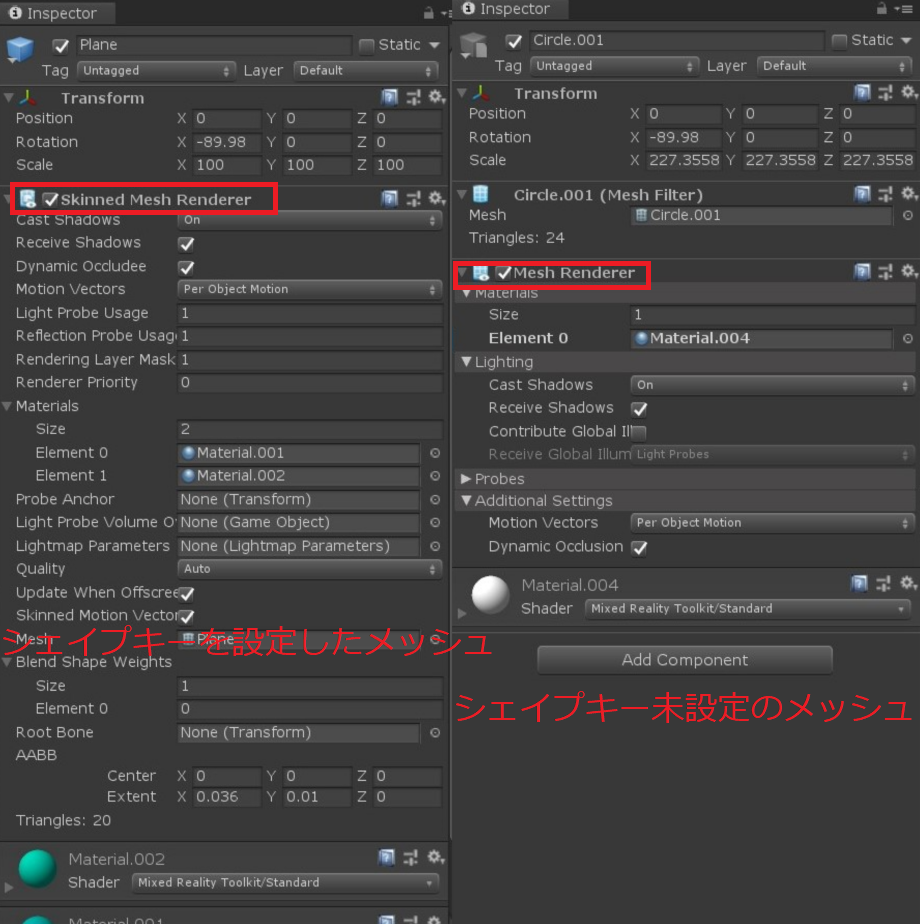Image resolution: width=920 pixels, height=924 pixels.
Task: Open gear menu of Mesh Renderer
Action: pos(909,271)
